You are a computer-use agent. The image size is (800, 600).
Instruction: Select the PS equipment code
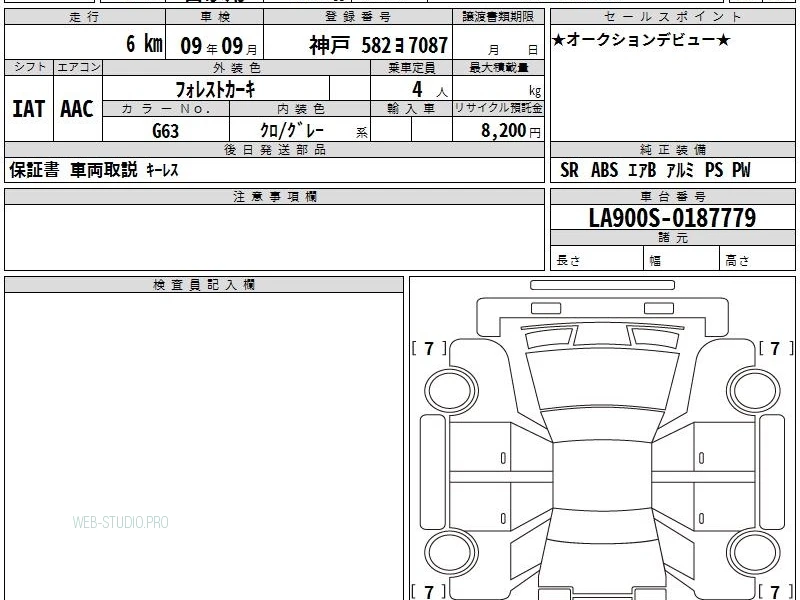click(x=714, y=170)
